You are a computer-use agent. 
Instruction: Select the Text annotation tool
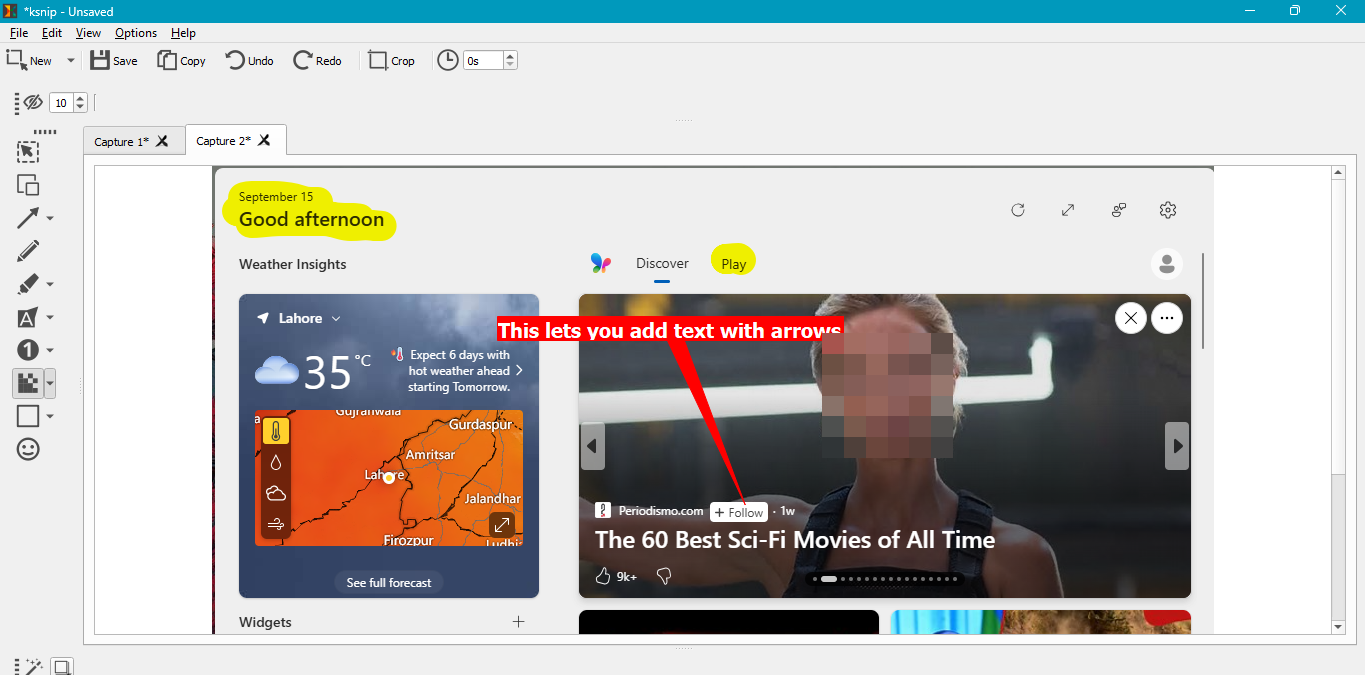(28, 317)
